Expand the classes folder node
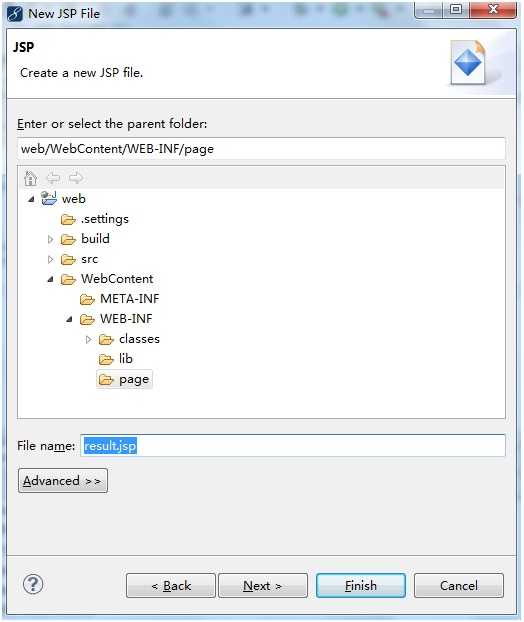The image size is (524, 622). [88, 339]
